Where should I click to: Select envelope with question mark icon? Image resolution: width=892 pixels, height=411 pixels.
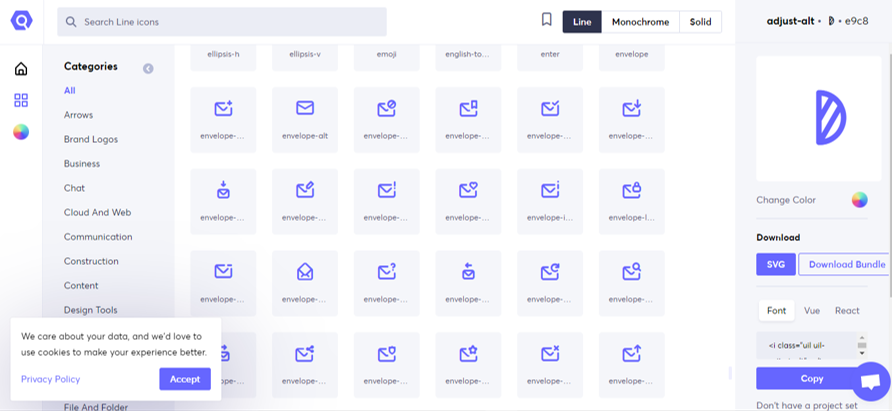(x=386, y=283)
